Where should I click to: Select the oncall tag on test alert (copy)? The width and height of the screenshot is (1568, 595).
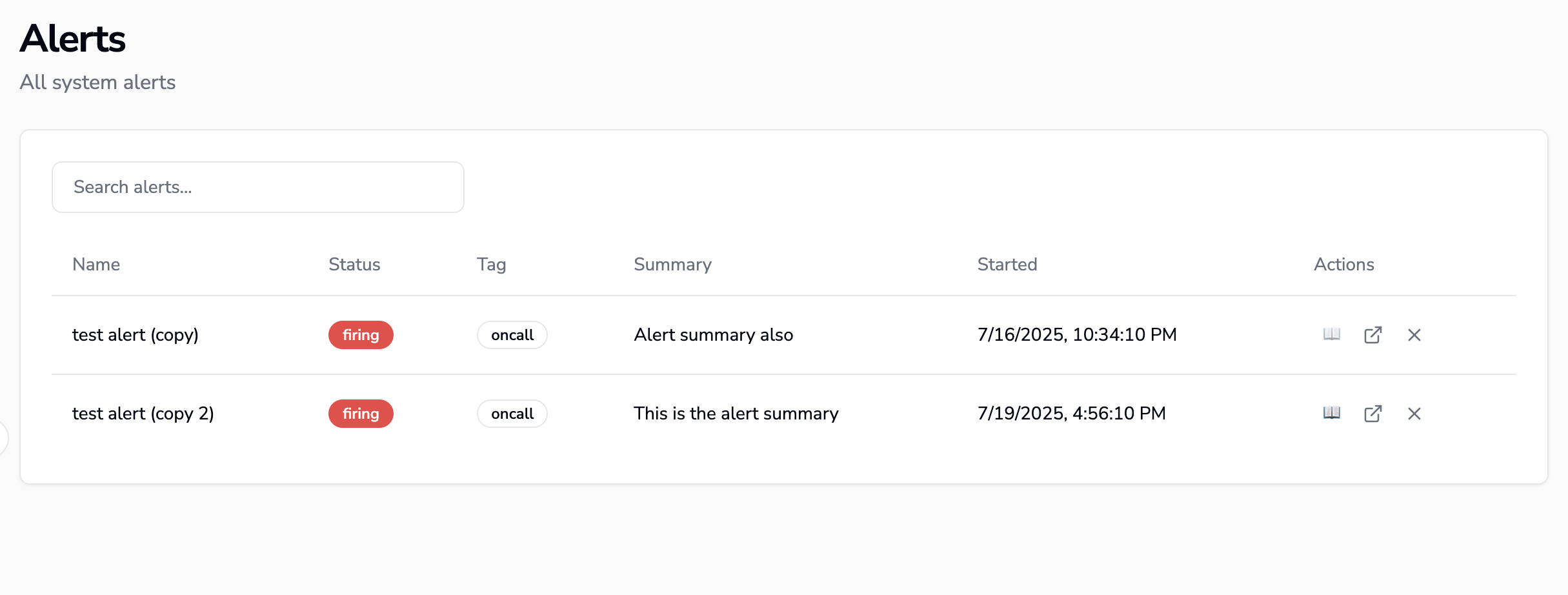512,335
